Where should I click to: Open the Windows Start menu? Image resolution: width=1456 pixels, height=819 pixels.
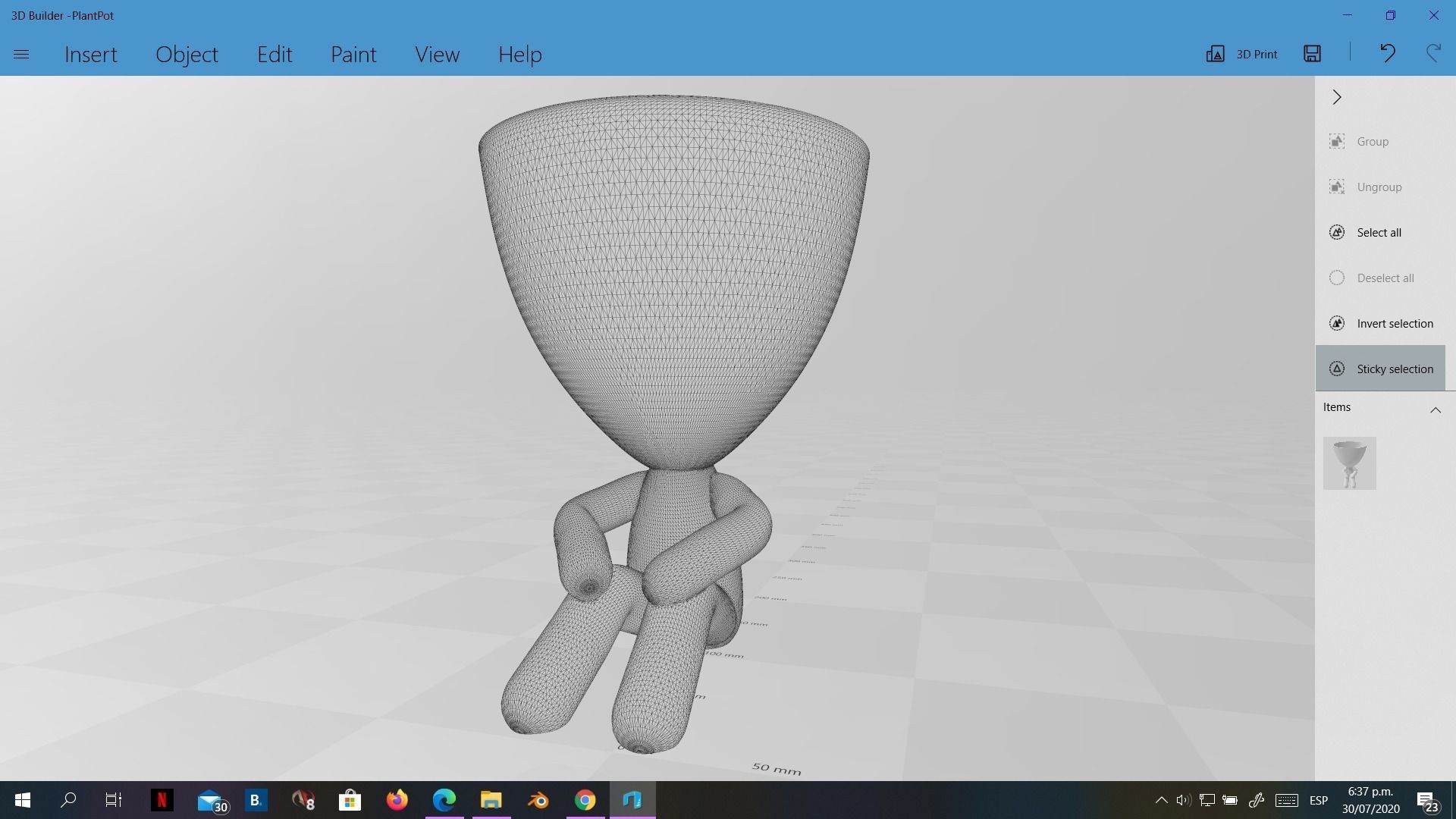23,800
